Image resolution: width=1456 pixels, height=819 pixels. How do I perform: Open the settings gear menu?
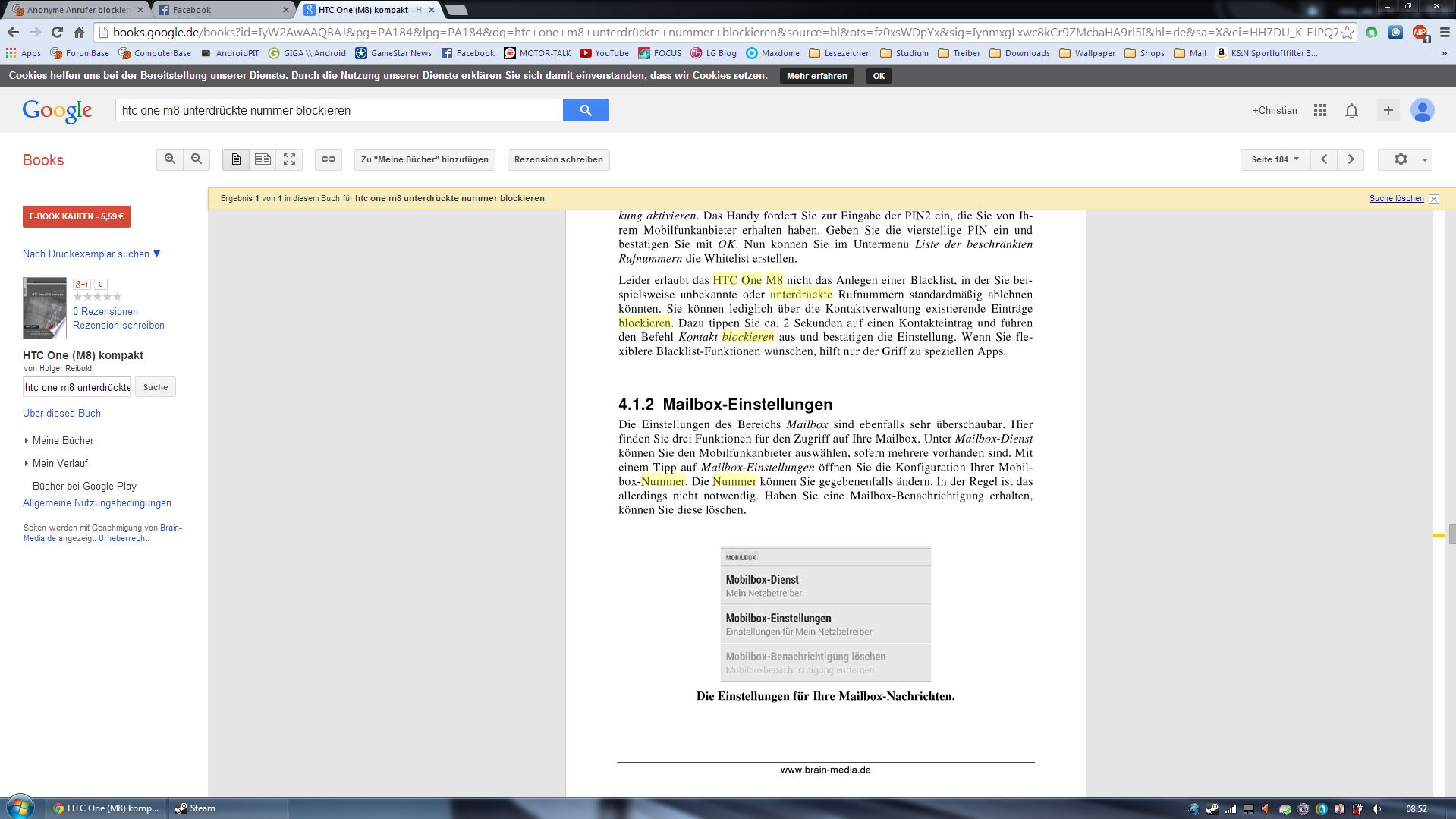click(1405, 159)
